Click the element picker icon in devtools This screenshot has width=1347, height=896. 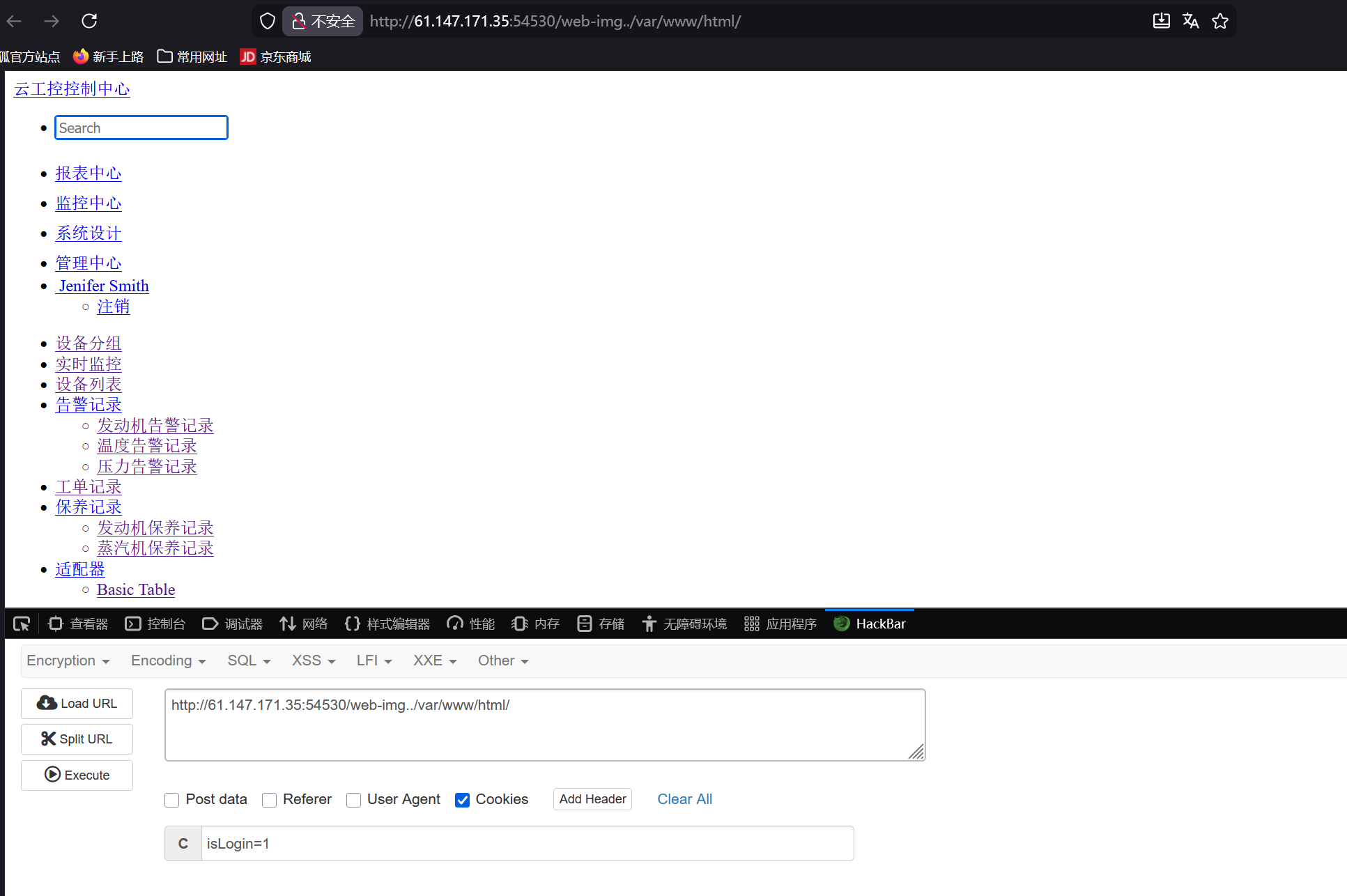pos(22,624)
